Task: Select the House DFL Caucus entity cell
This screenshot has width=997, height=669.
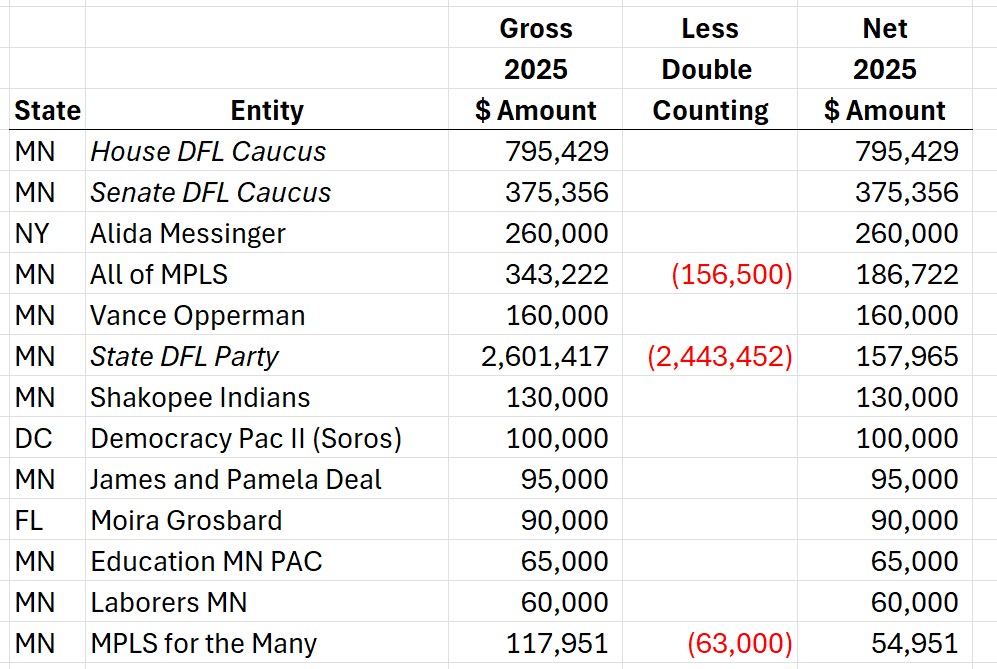Action: tap(266, 151)
